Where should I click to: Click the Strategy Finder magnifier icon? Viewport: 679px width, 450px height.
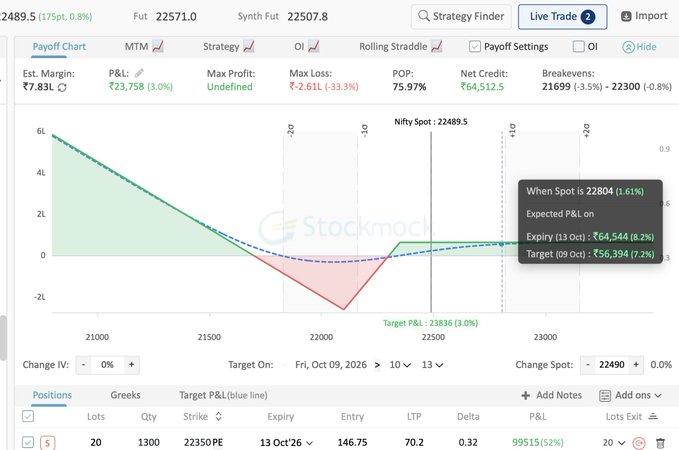424,16
